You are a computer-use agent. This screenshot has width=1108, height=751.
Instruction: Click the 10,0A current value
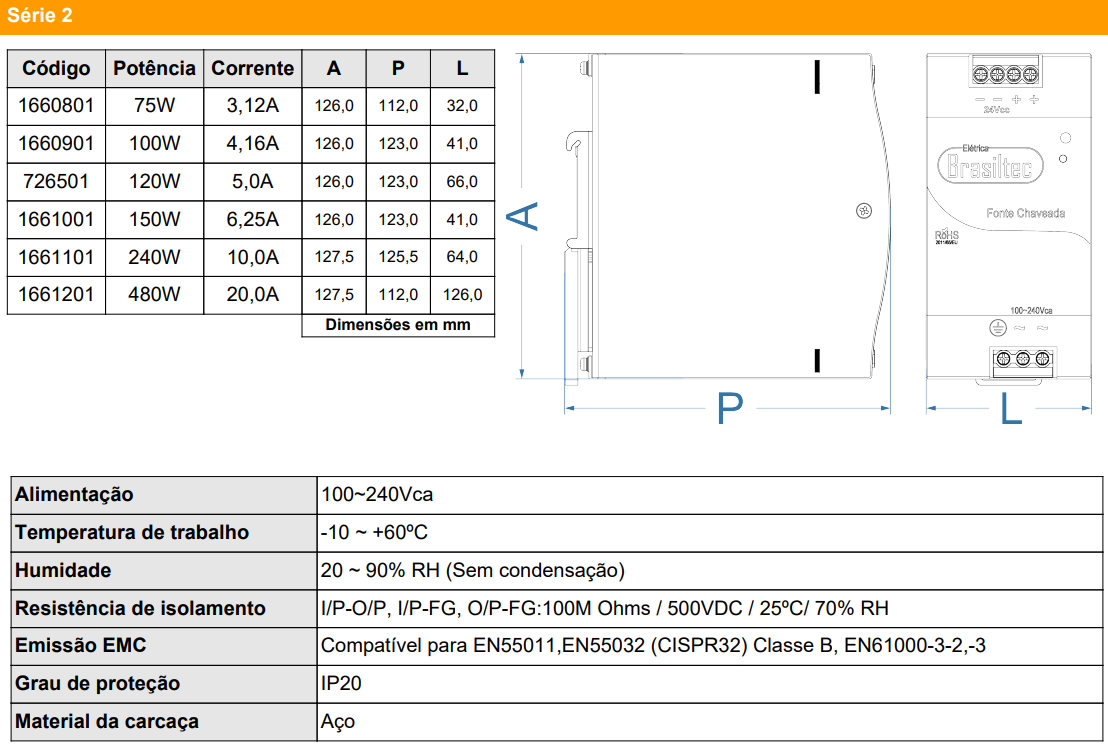point(253,257)
